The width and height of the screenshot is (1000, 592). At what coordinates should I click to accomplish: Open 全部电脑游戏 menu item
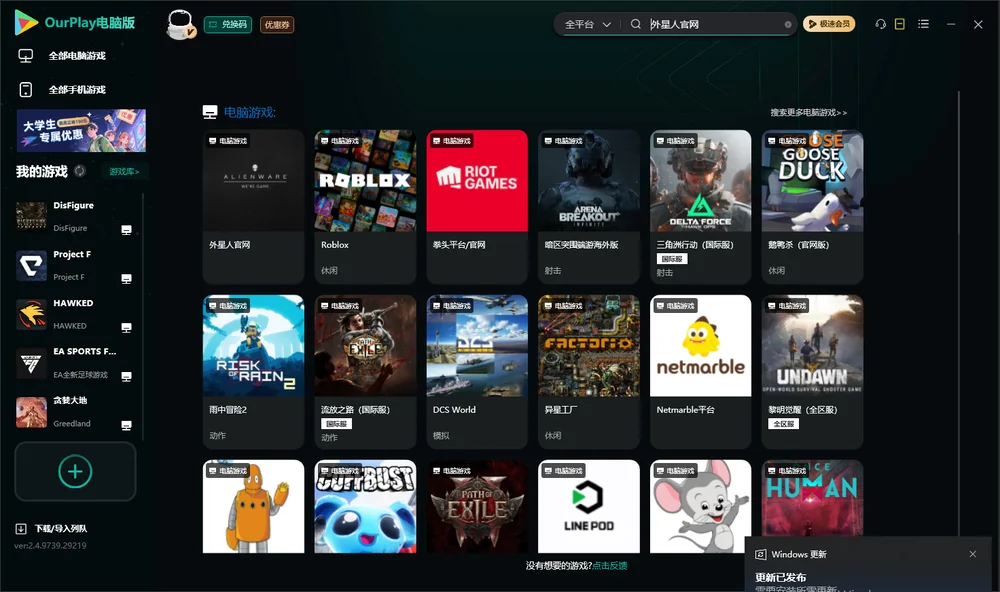pos(62,56)
